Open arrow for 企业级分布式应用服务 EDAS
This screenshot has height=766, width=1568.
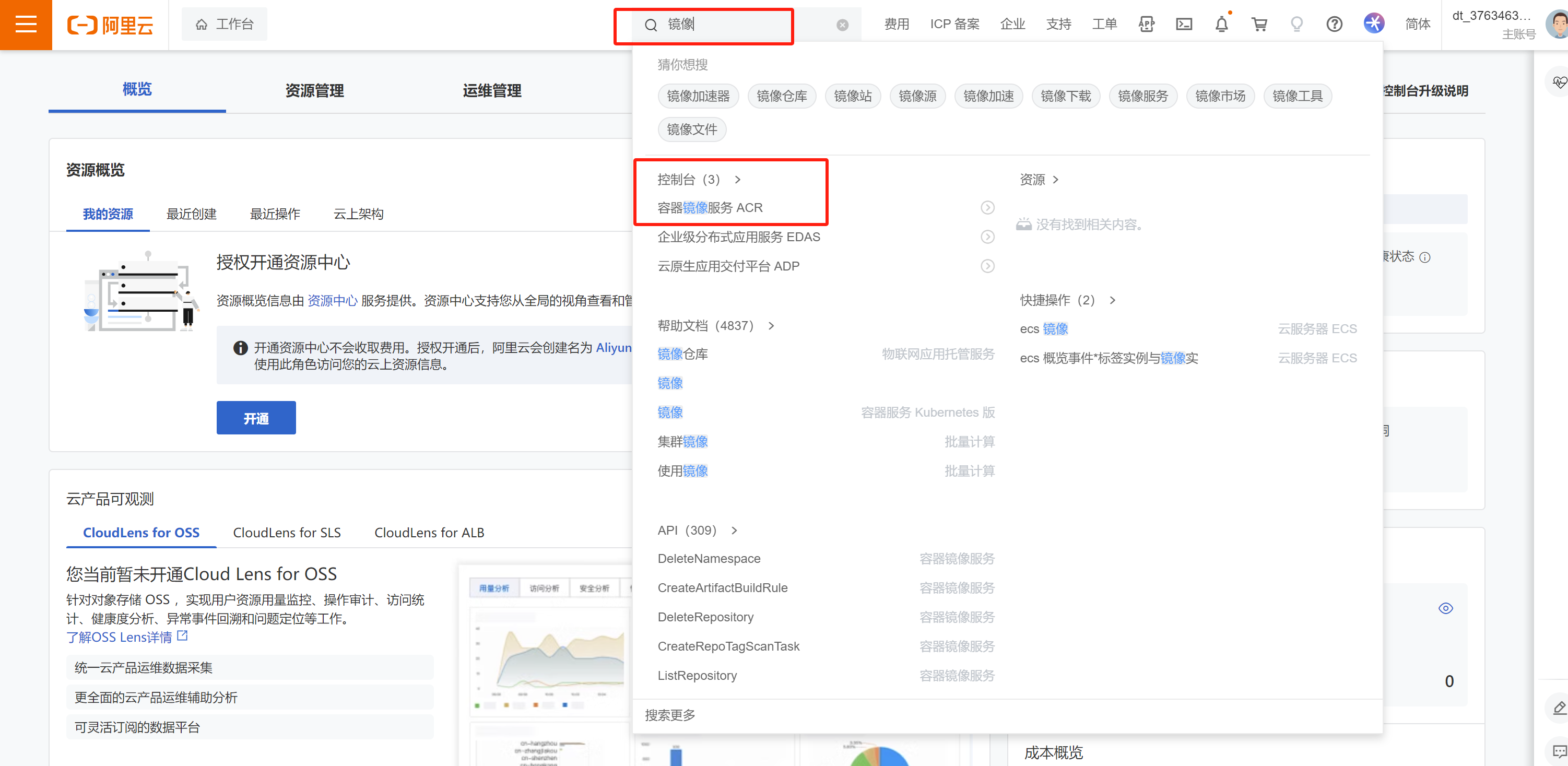click(x=987, y=237)
